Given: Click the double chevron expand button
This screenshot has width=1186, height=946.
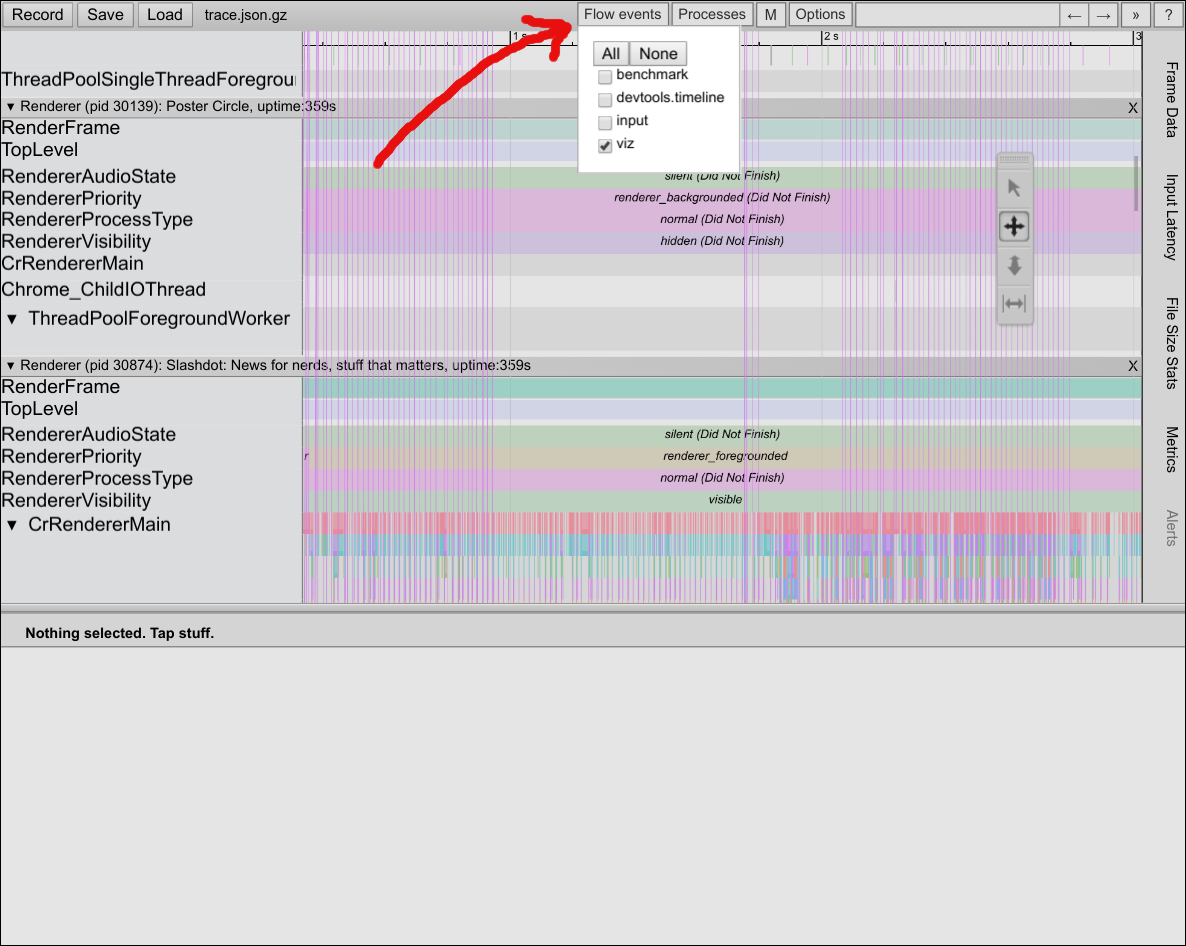Looking at the screenshot, I should coord(1135,15).
